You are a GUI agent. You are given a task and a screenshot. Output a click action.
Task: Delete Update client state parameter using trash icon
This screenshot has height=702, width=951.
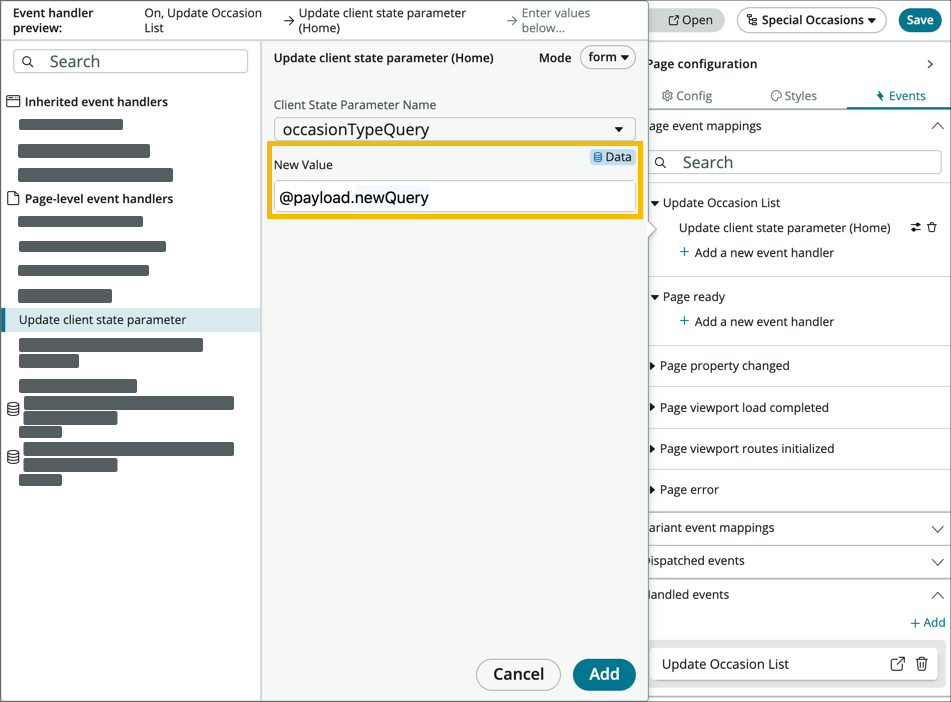click(933, 227)
